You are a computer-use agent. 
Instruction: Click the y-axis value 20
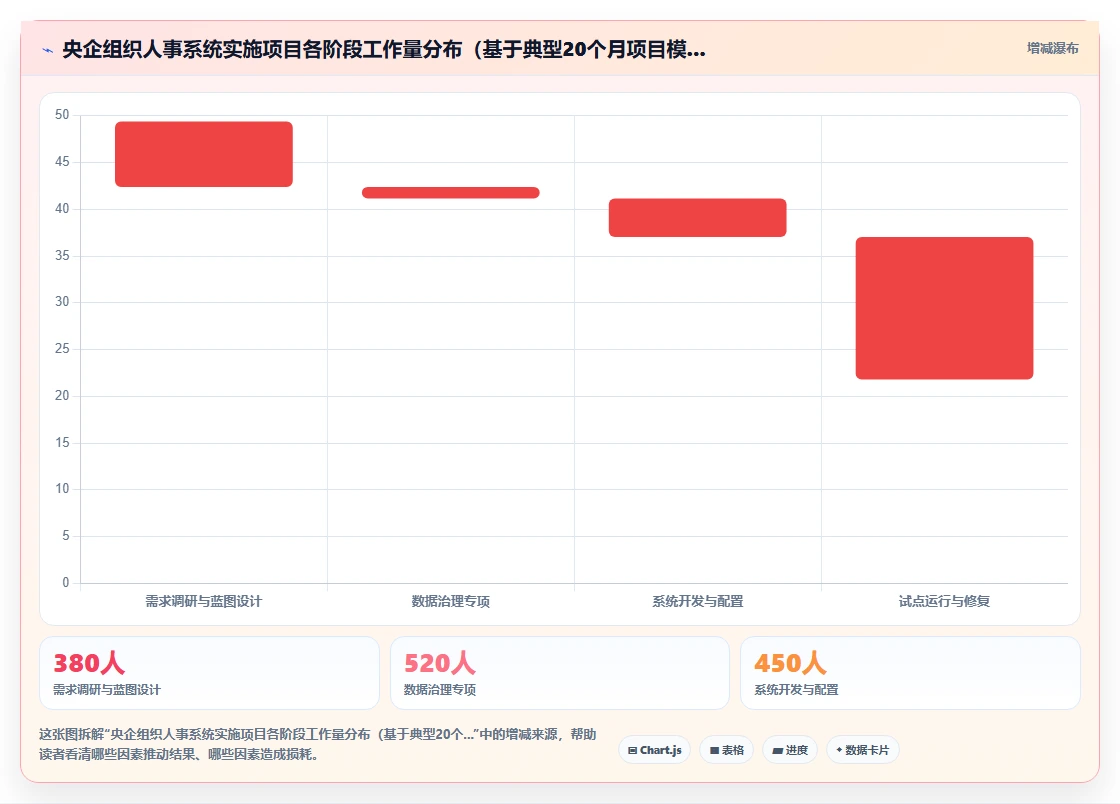click(62, 396)
